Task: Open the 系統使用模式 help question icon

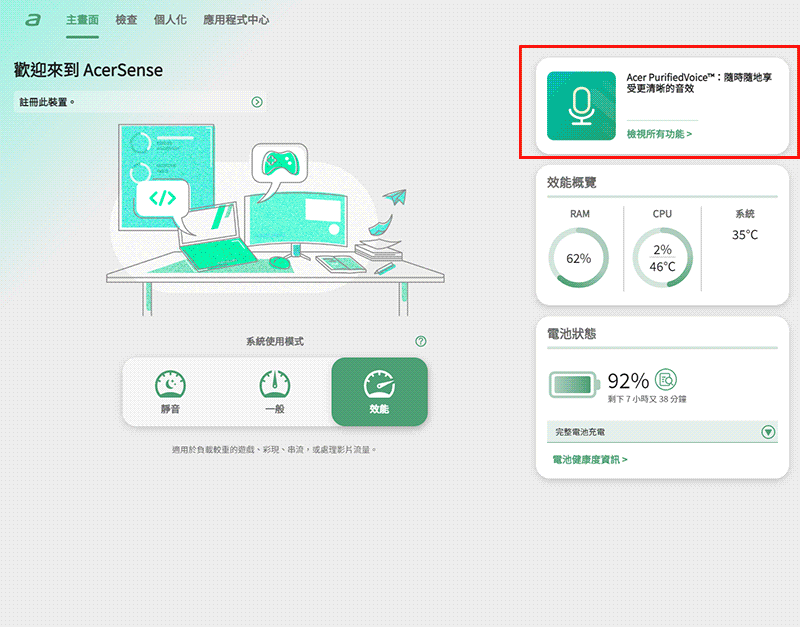Action: pyautogui.click(x=421, y=341)
